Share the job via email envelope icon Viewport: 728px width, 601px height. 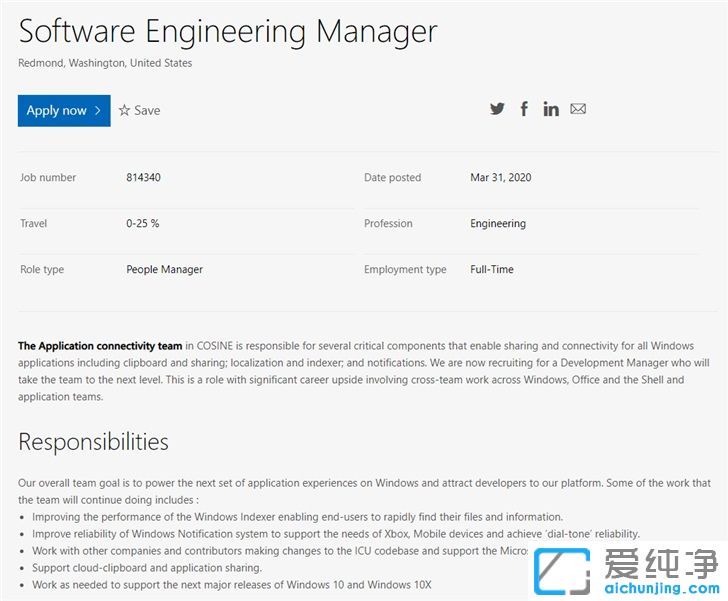tap(578, 109)
